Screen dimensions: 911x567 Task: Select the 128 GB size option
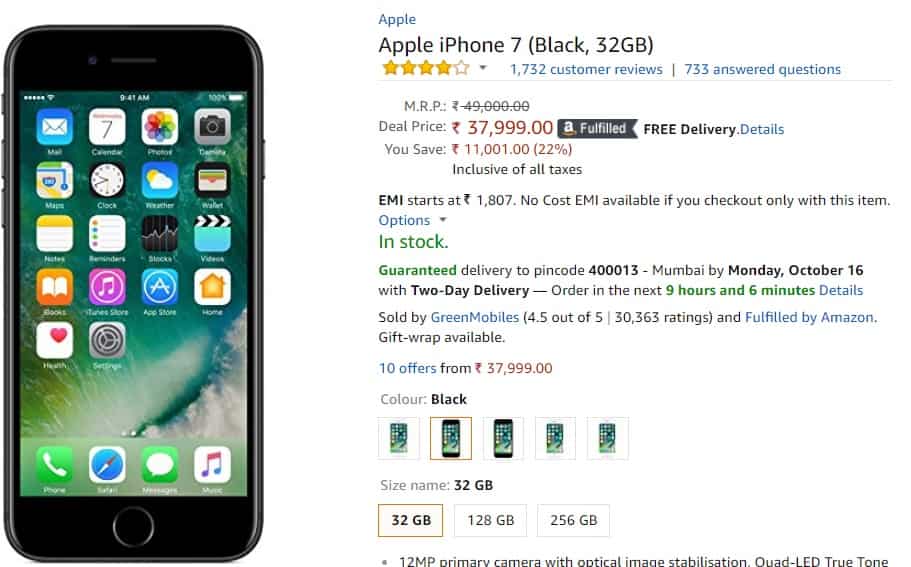490,520
